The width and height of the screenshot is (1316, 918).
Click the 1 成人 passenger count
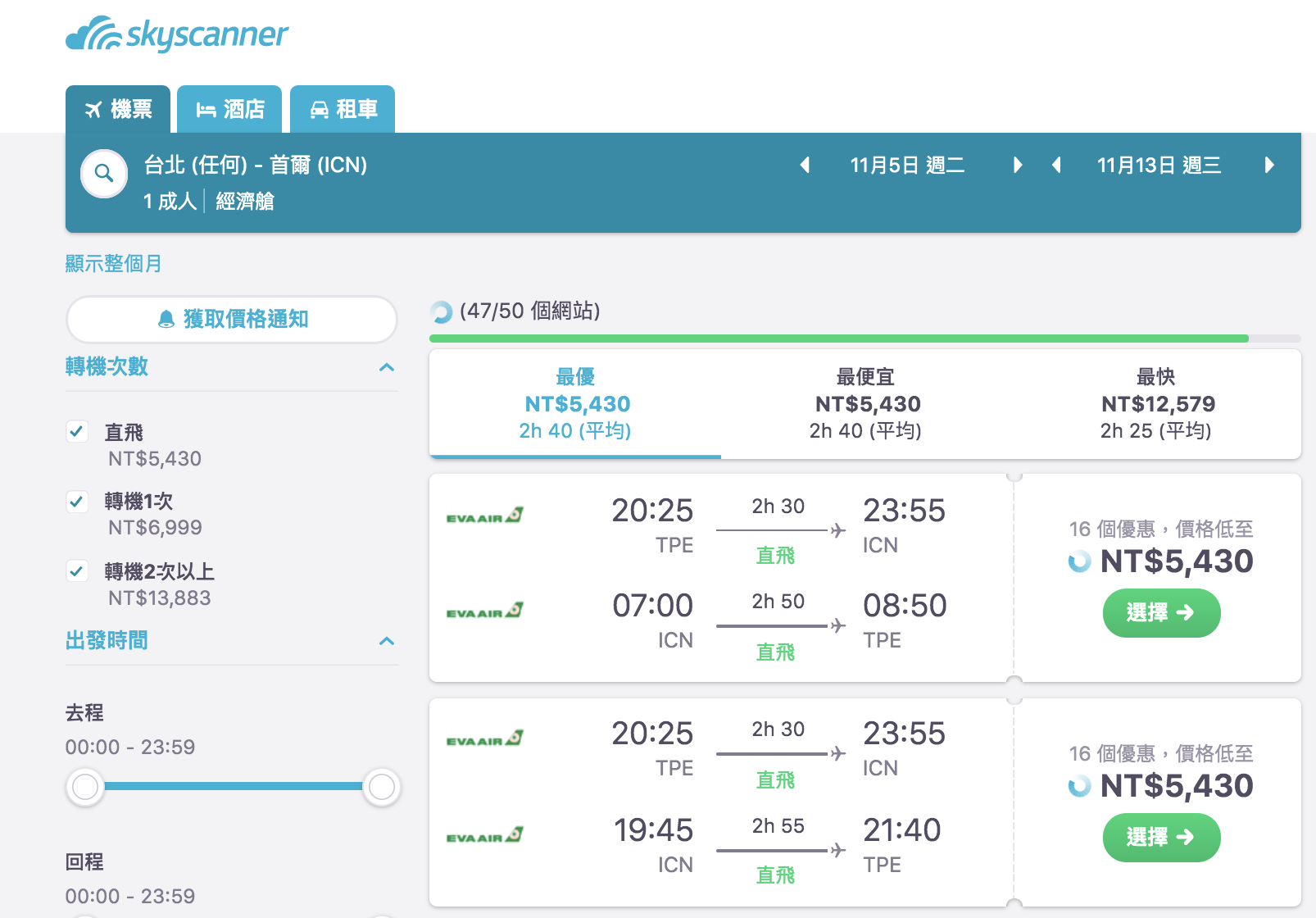170,201
